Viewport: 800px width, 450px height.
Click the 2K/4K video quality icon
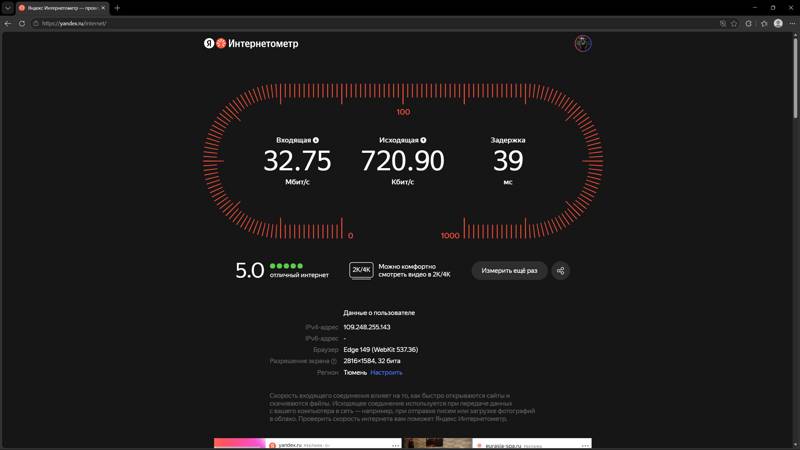coord(361,270)
